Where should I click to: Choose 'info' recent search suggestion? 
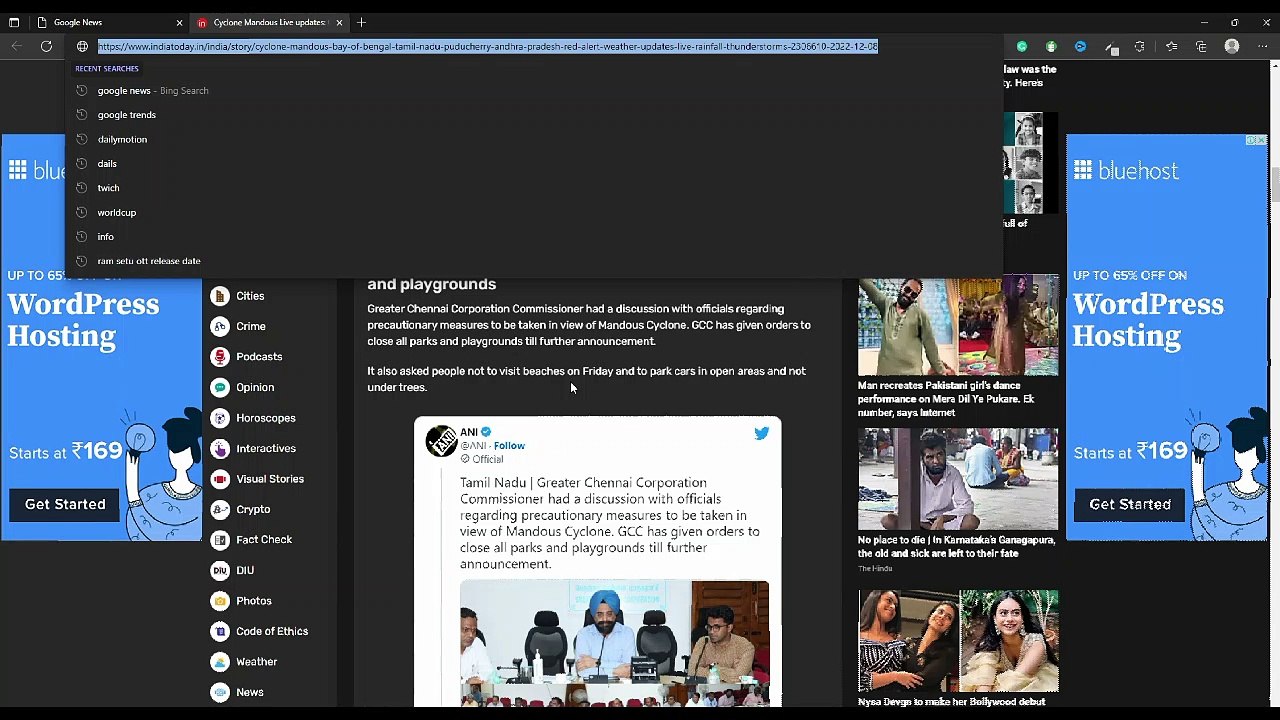tap(534, 236)
